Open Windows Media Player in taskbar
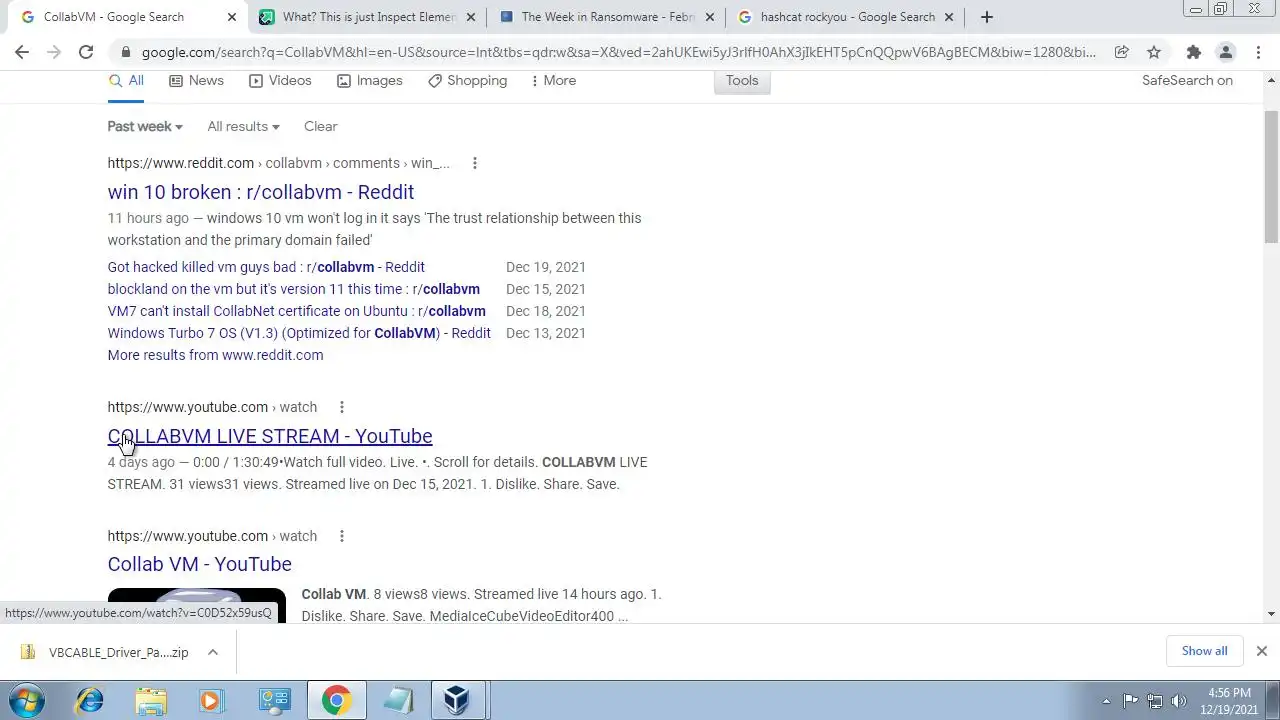1280x720 pixels. (x=211, y=701)
